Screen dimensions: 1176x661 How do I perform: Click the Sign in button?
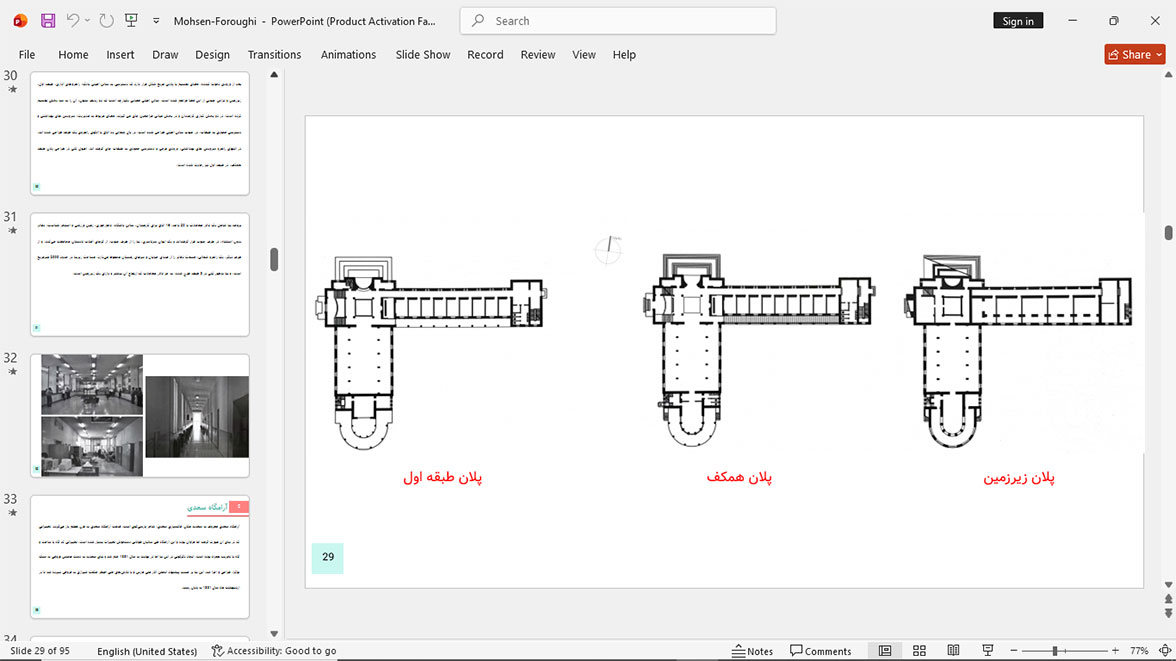pos(1018,21)
